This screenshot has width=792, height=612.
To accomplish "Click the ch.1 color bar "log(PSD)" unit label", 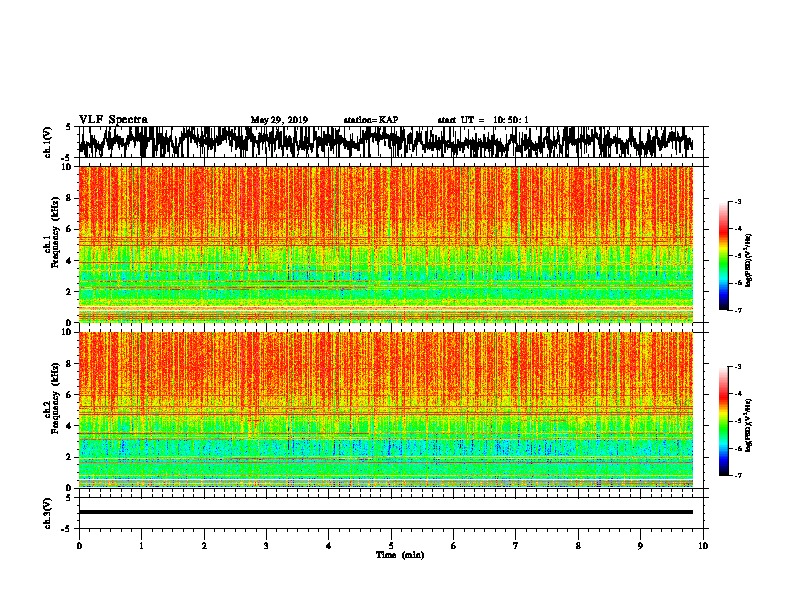I will coord(748,261).
